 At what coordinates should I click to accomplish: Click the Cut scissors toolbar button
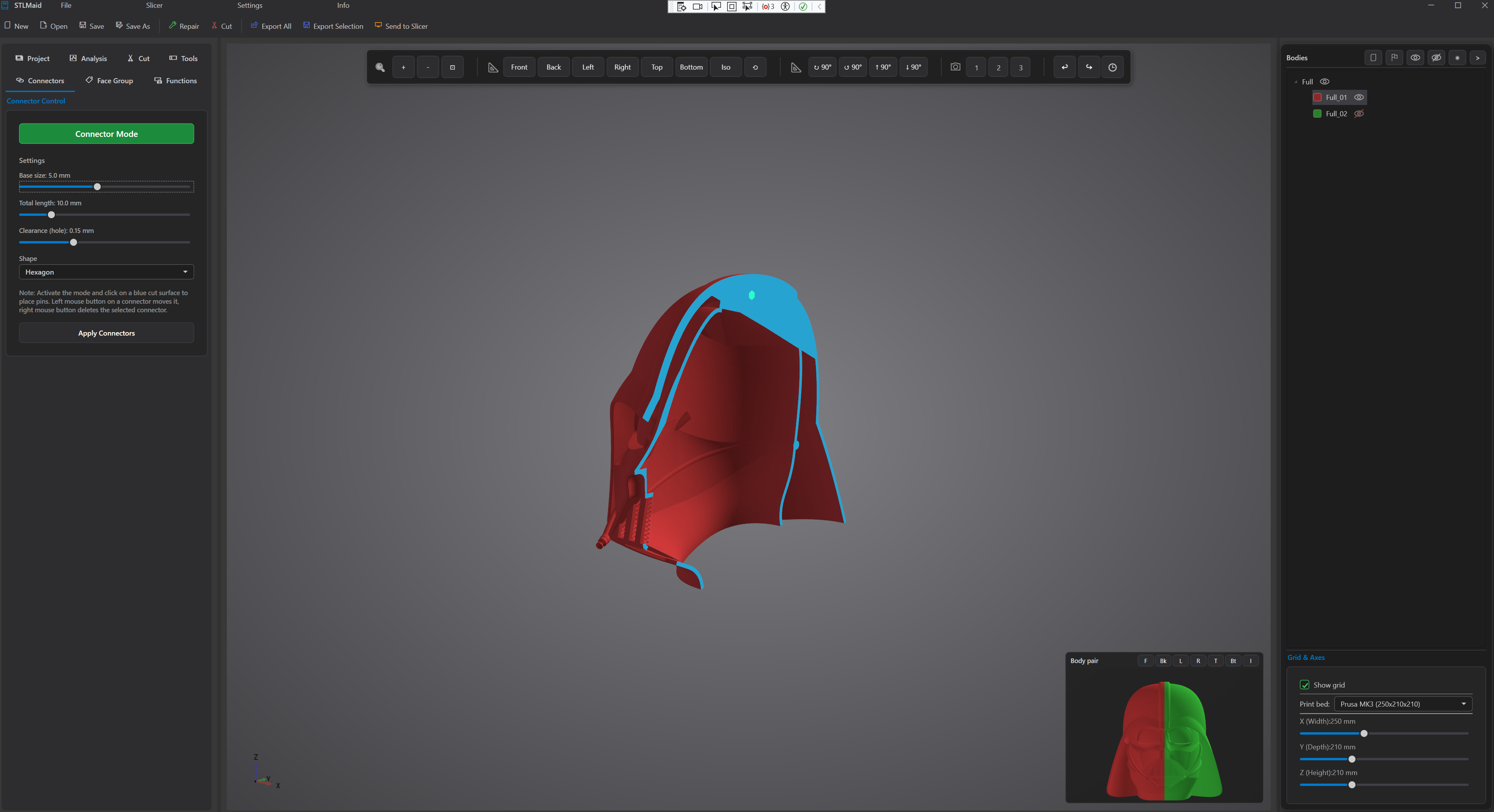tap(221, 26)
